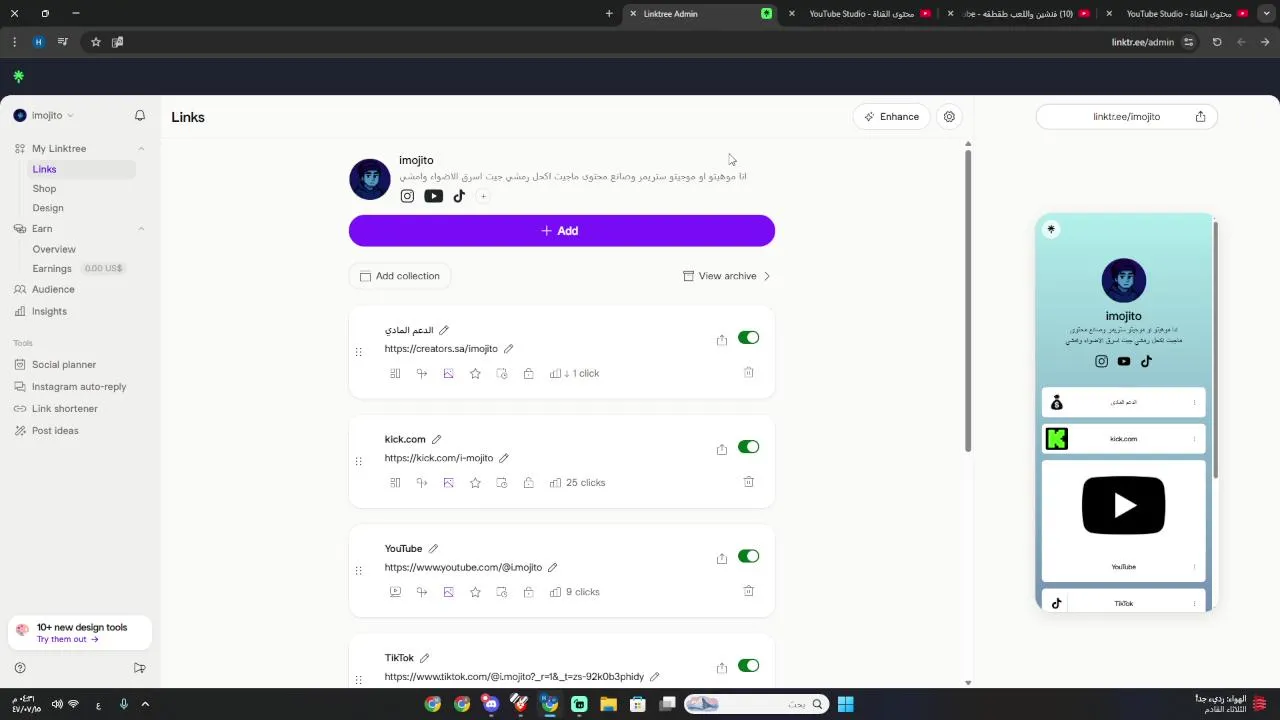The height and width of the screenshot is (720, 1280).
Task: Turn off the kick.com link toggle
Action: click(749, 447)
